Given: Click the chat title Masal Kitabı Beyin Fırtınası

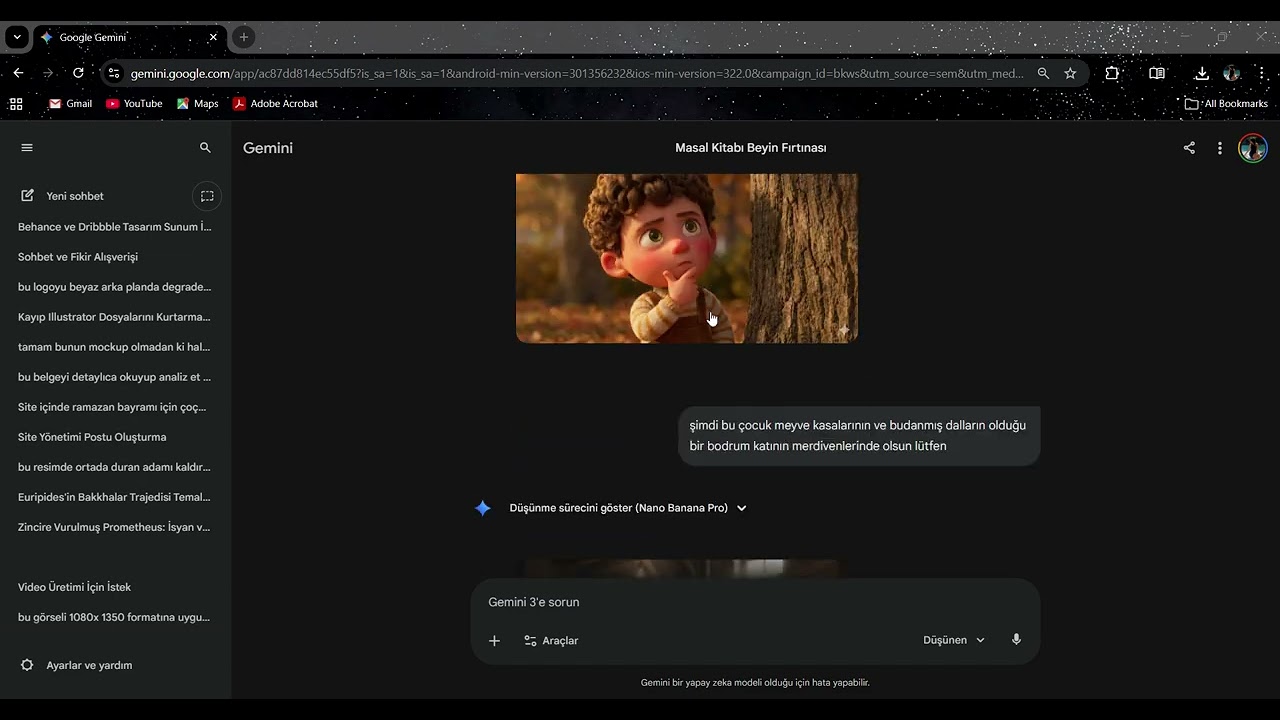Looking at the screenshot, I should 751,148.
